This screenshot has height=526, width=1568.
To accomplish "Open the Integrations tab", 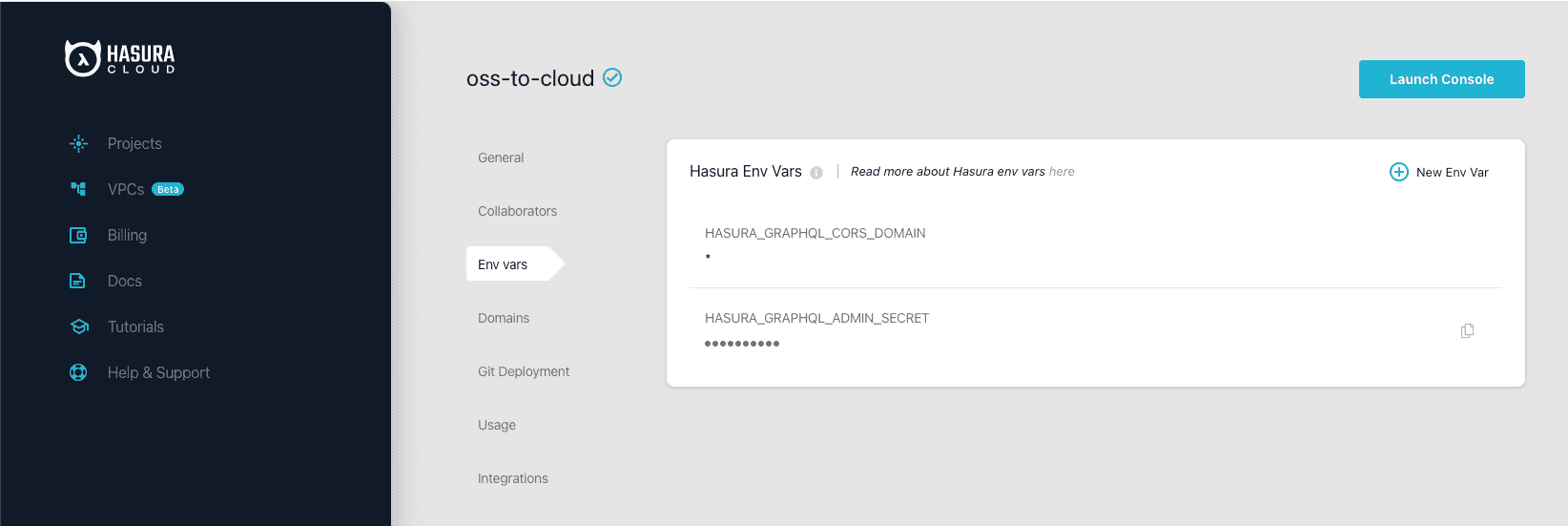I will (513, 478).
